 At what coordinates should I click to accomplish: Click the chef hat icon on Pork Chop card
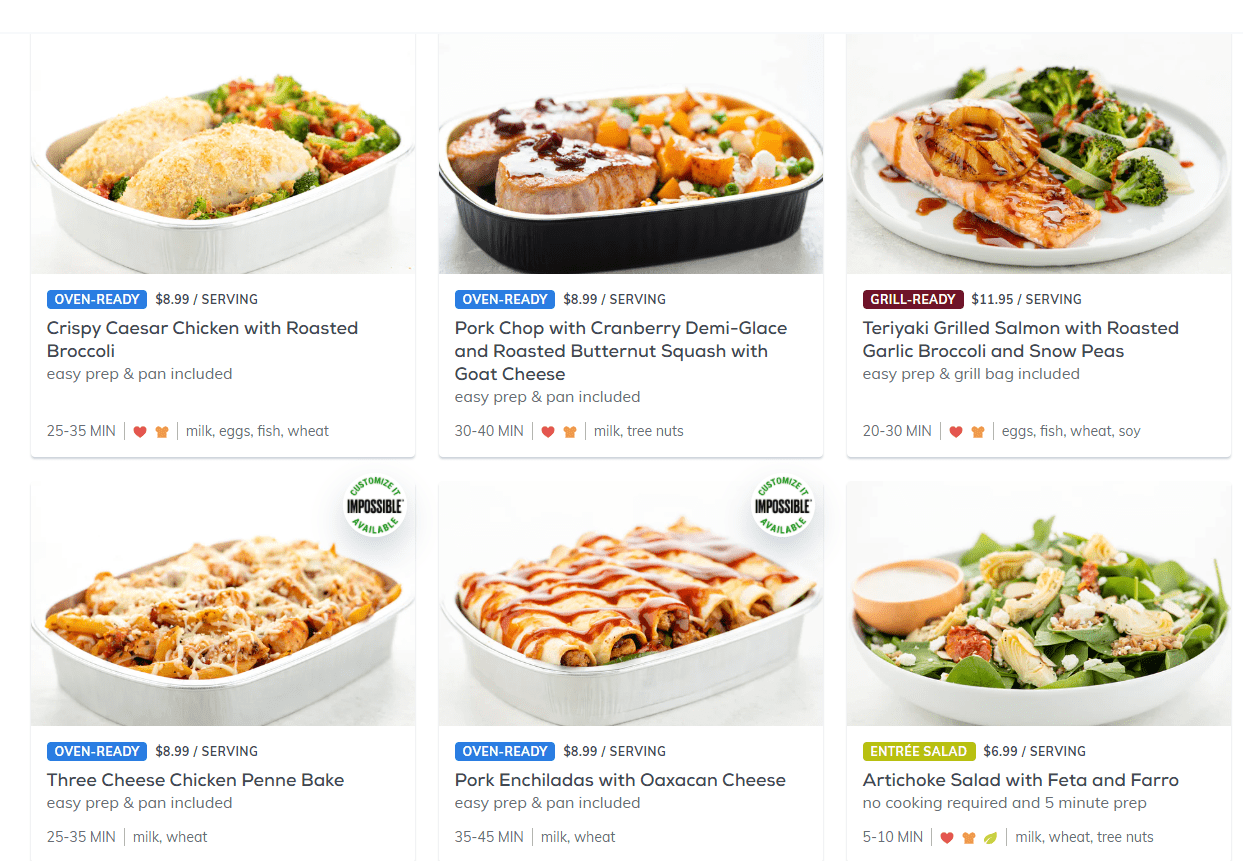tap(570, 432)
